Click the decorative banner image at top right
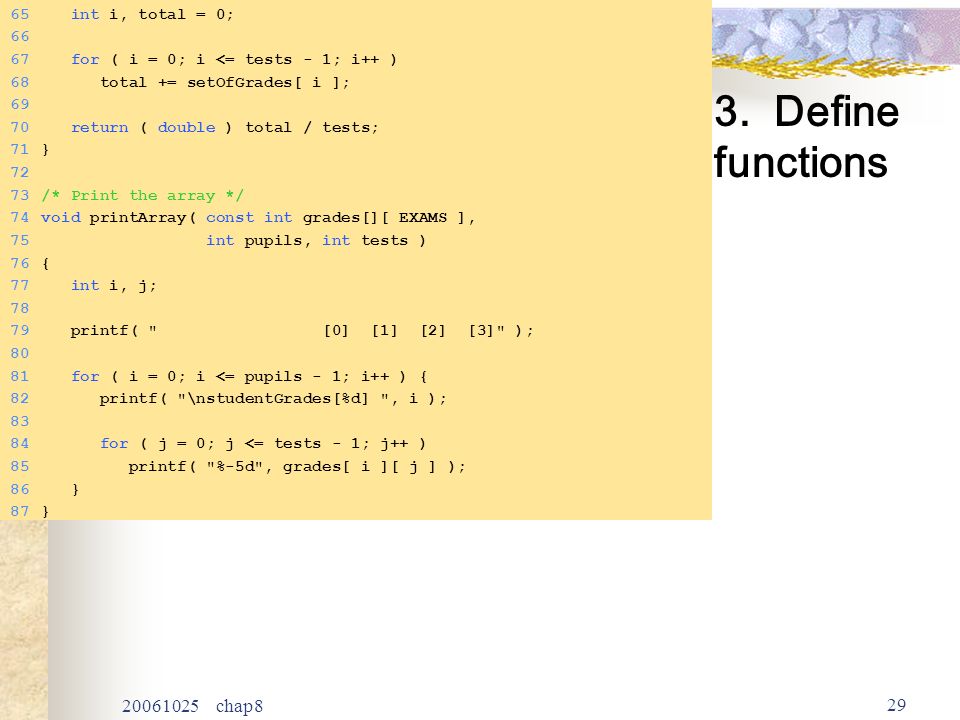Image resolution: width=960 pixels, height=720 pixels. (836, 42)
